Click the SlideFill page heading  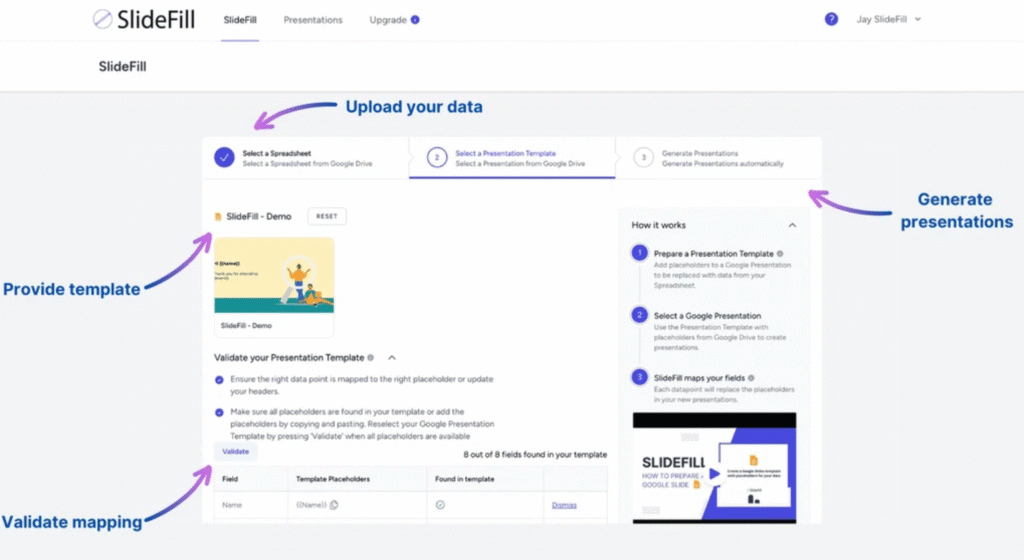click(x=122, y=67)
